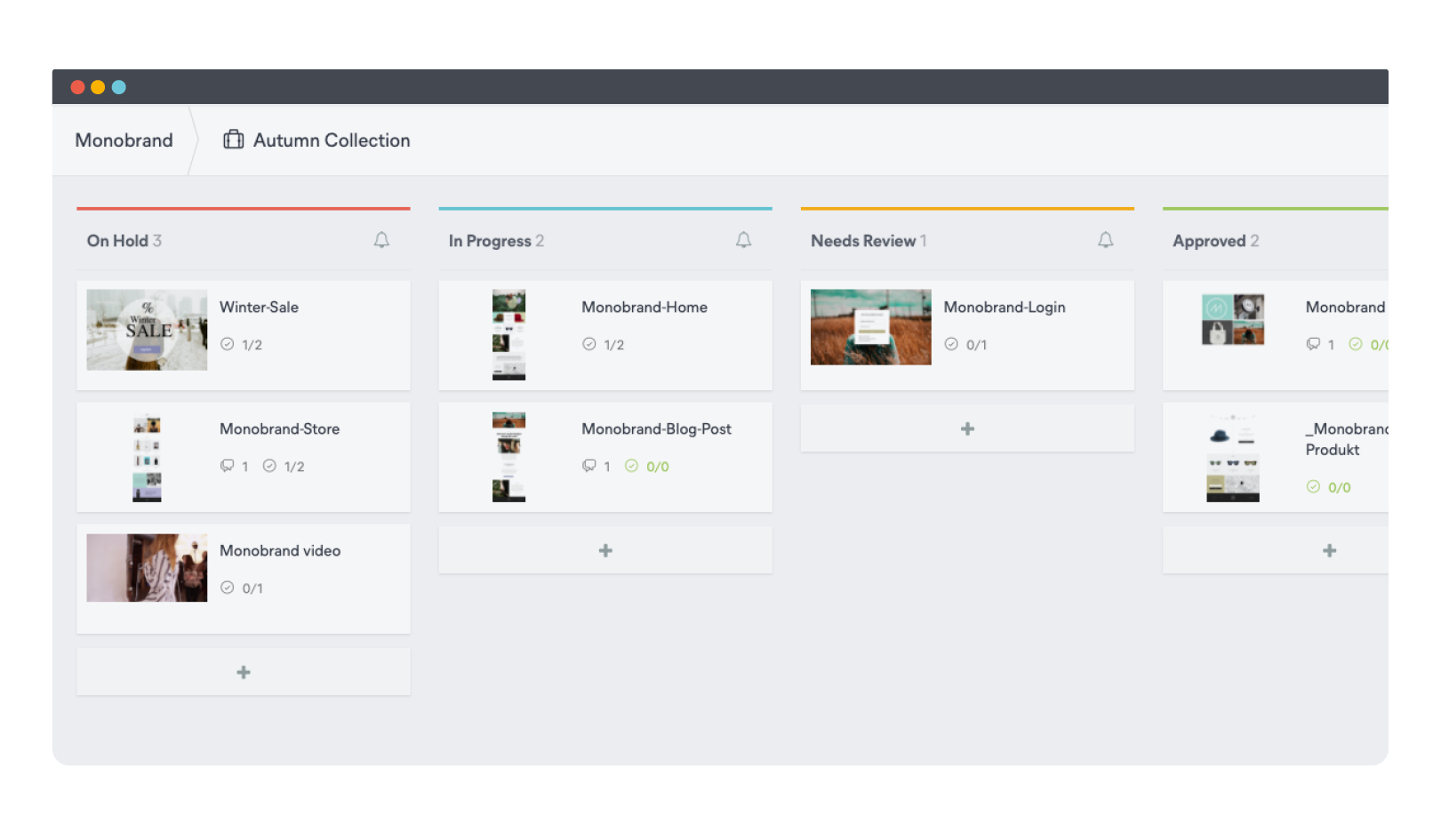Click the checkmark icon on Monobrand-Store card

(269, 466)
